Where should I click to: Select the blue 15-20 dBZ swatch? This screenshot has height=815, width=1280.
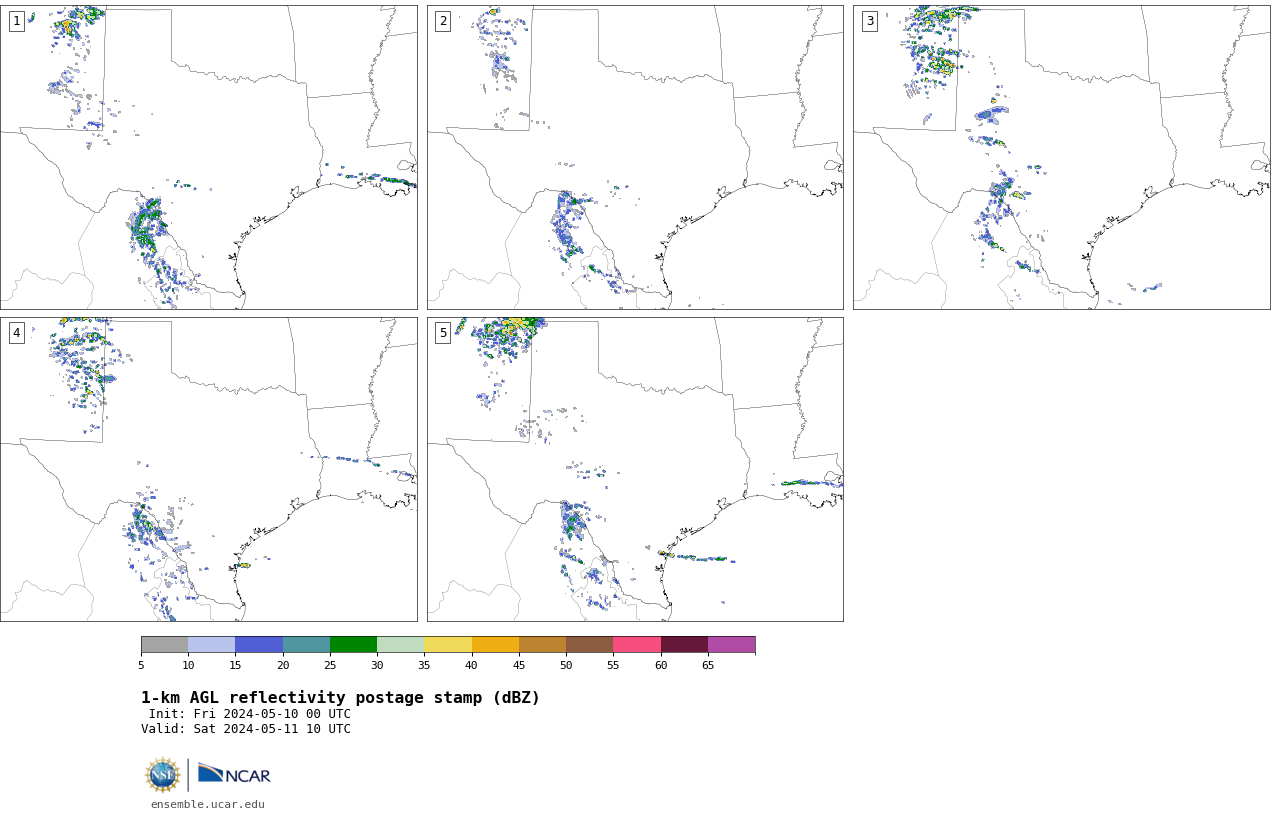point(259,644)
